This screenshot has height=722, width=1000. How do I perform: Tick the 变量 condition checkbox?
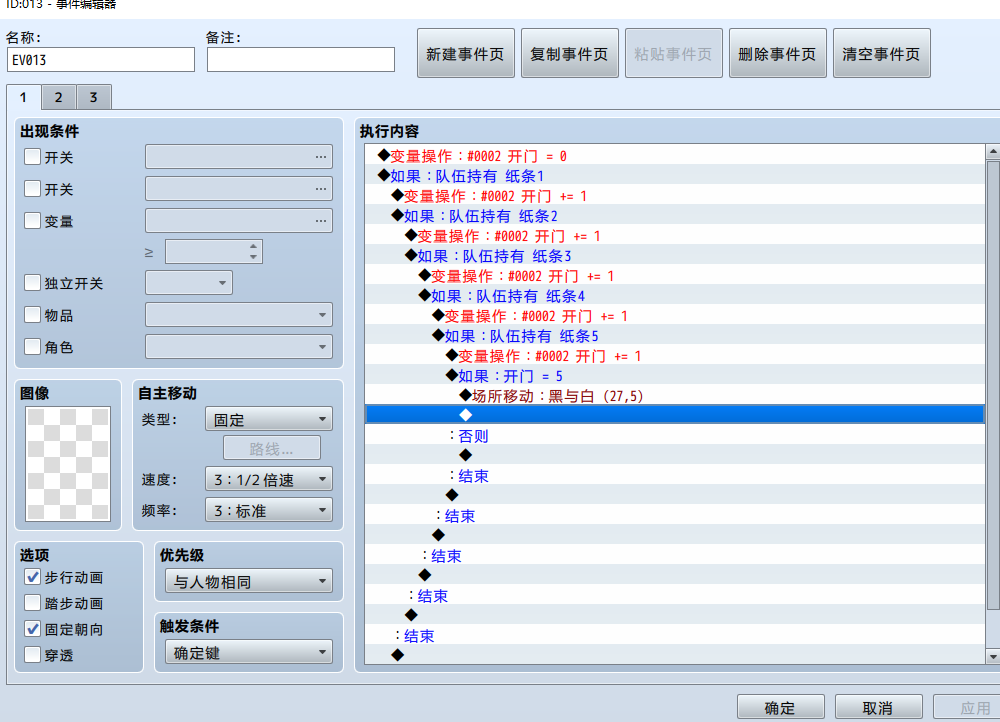point(33,221)
